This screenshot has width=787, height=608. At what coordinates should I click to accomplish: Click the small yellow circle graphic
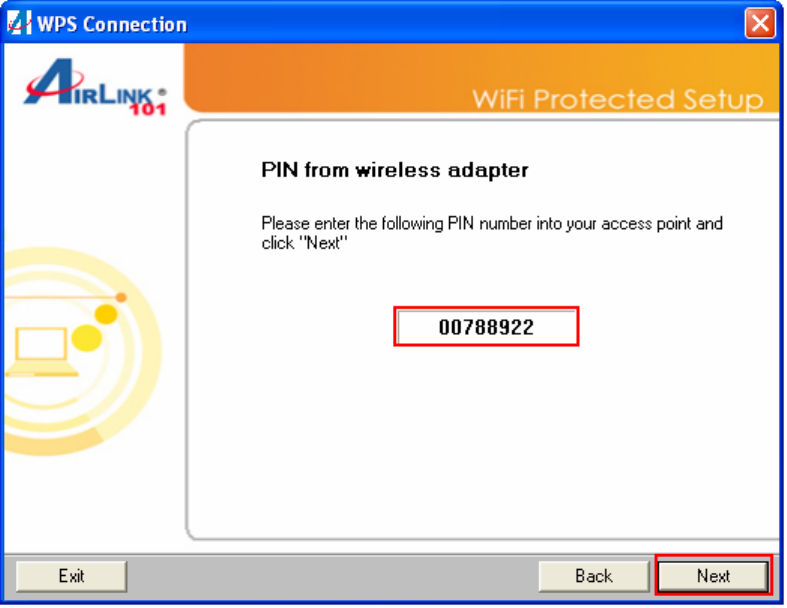tap(106, 314)
